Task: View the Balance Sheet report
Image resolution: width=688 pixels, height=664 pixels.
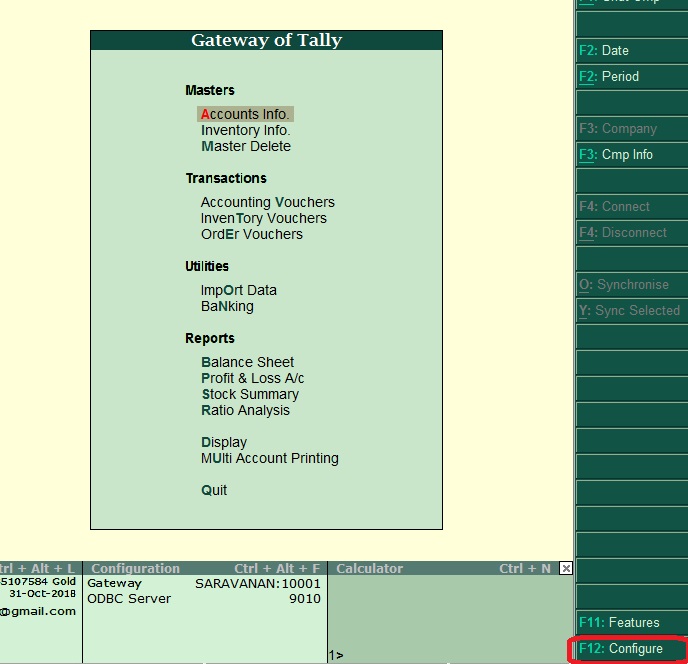Action: (247, 363)
